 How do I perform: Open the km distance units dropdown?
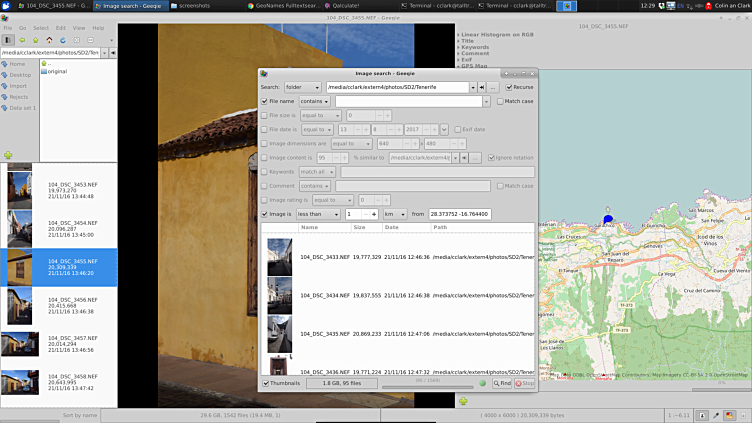pos(393,214)
